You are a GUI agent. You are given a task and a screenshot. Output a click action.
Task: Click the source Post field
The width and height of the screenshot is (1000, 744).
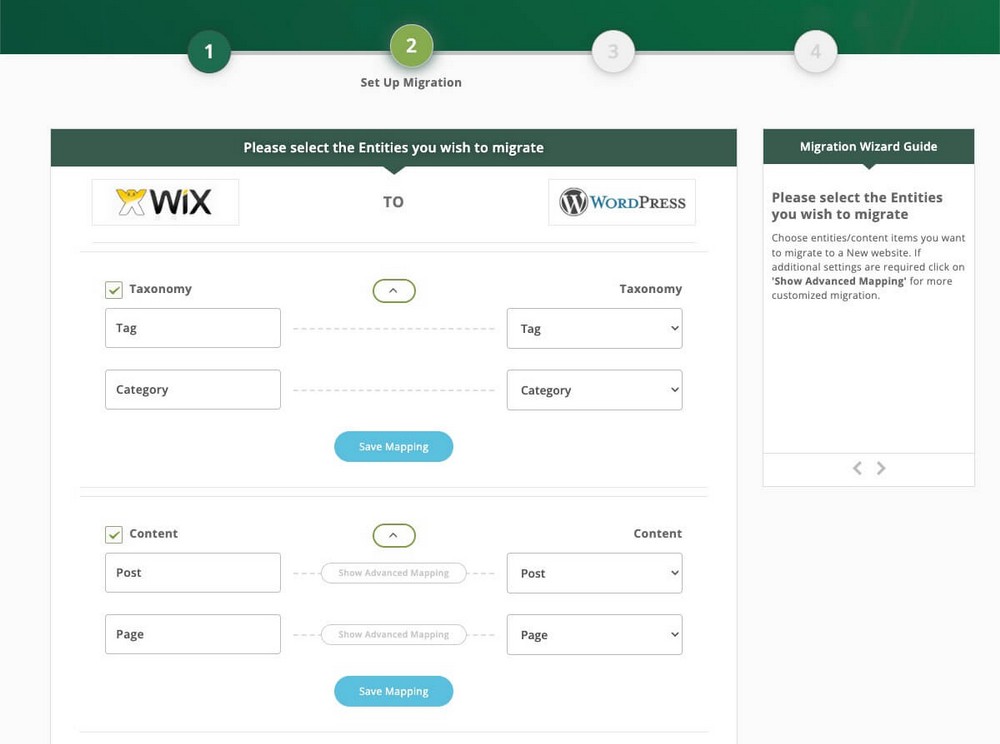[193, 573]
